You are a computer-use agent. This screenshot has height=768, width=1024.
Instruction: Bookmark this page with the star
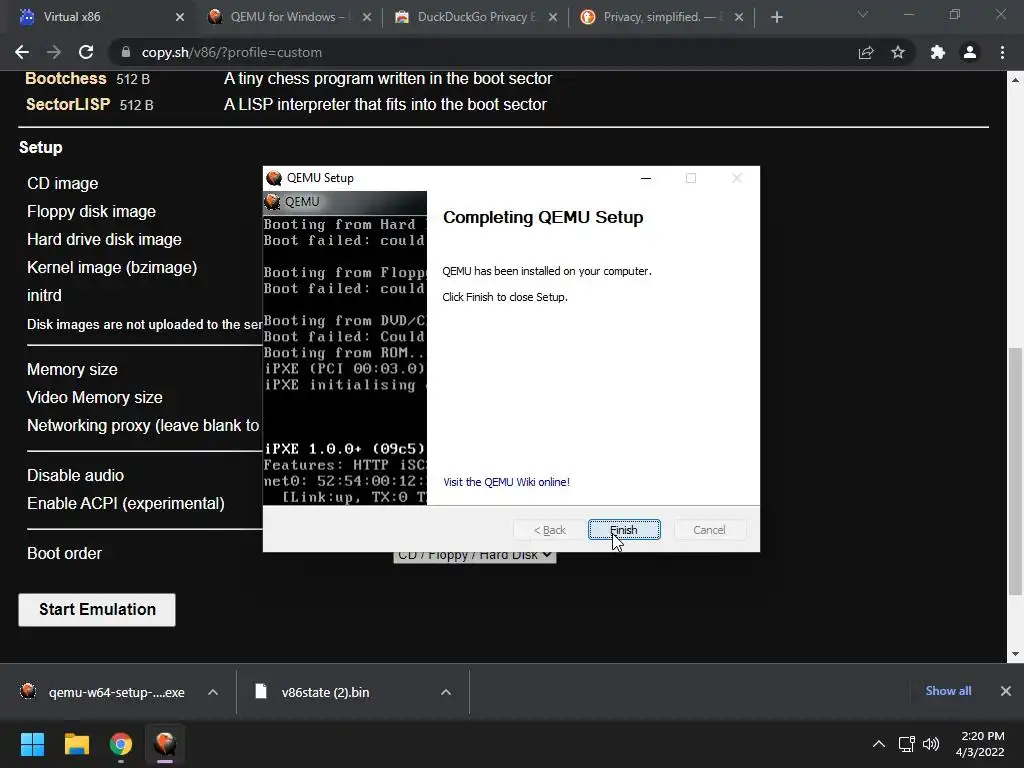tap(898, 52)
